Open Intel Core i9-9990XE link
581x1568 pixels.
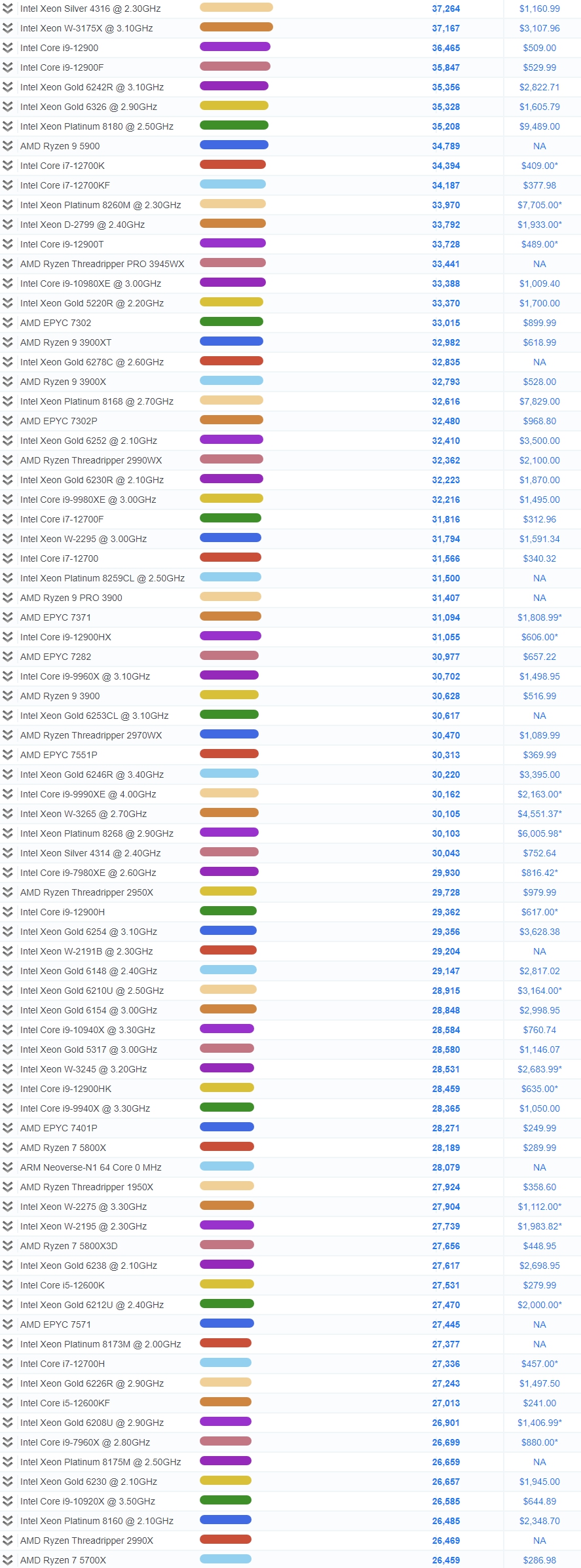pyautogui.click(x=88, y=794)
